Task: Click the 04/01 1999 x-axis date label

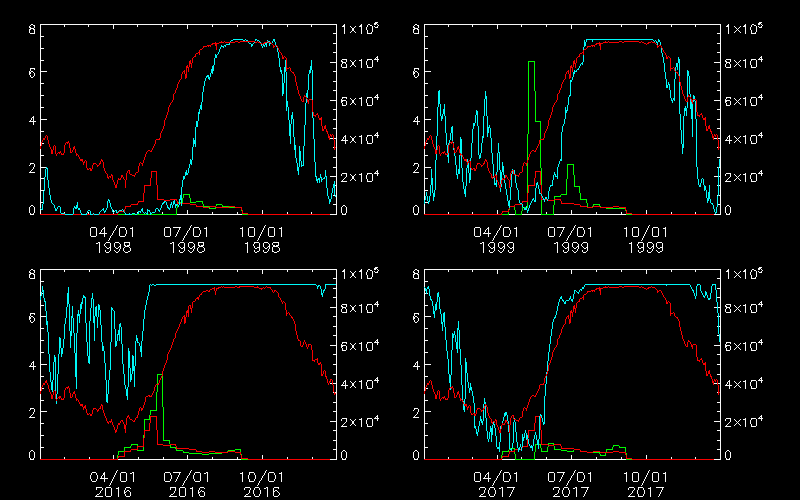Action: [x=498, y=238]
